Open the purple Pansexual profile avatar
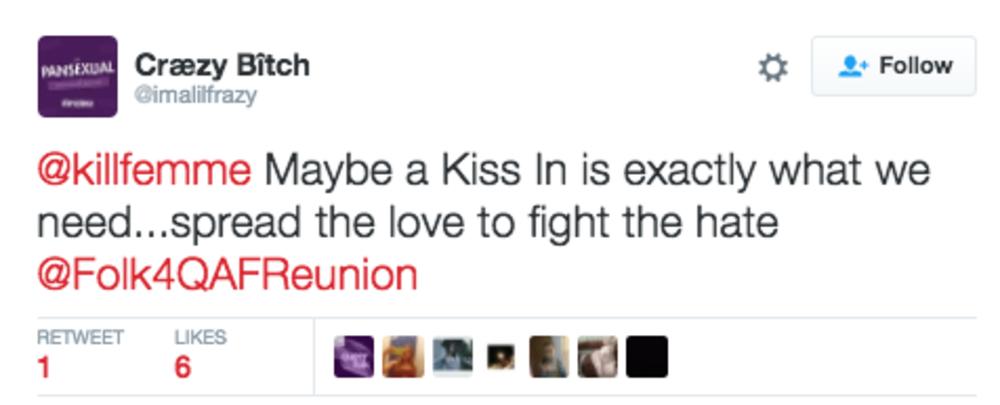The width and height of the screenshot is (1000, 405). pyautogui.click(x=77, y=77)
